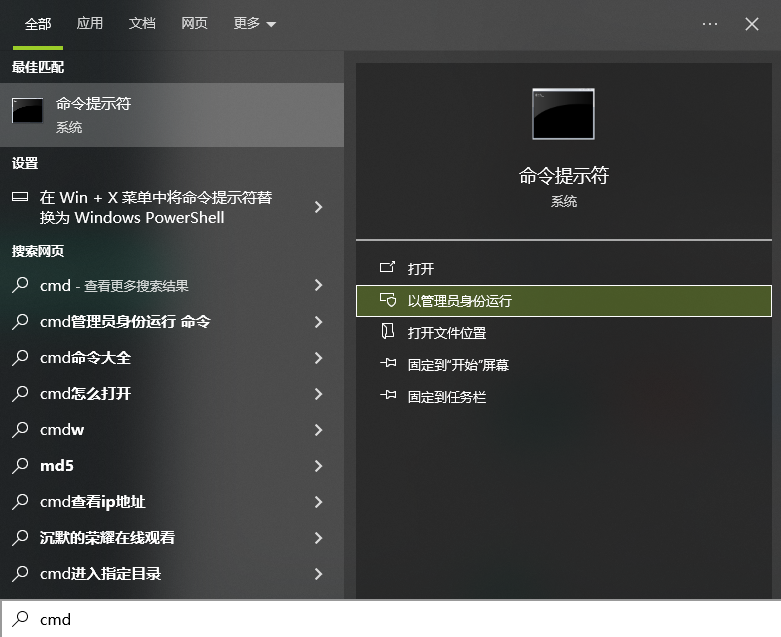
Task: Search web for cmd命令大全
Action: click(x=172, y=358)
